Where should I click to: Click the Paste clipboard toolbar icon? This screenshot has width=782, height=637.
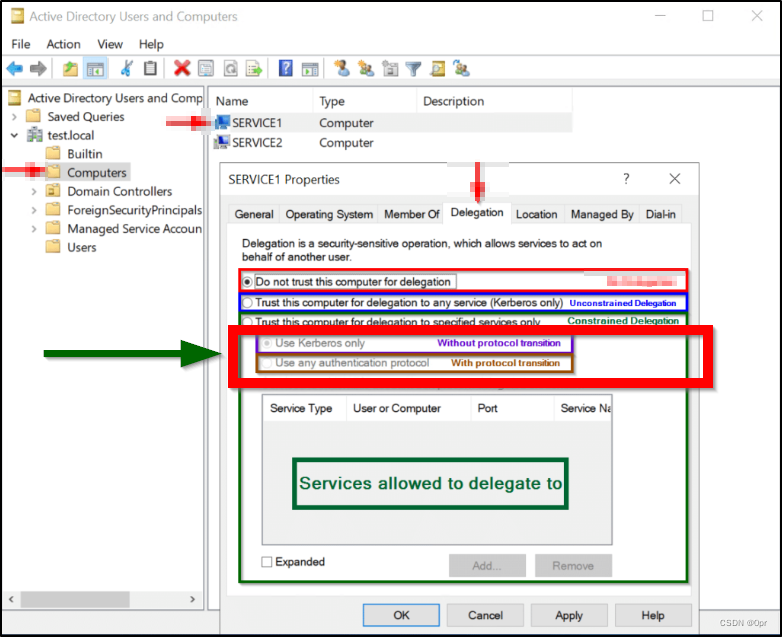(150, 68)
